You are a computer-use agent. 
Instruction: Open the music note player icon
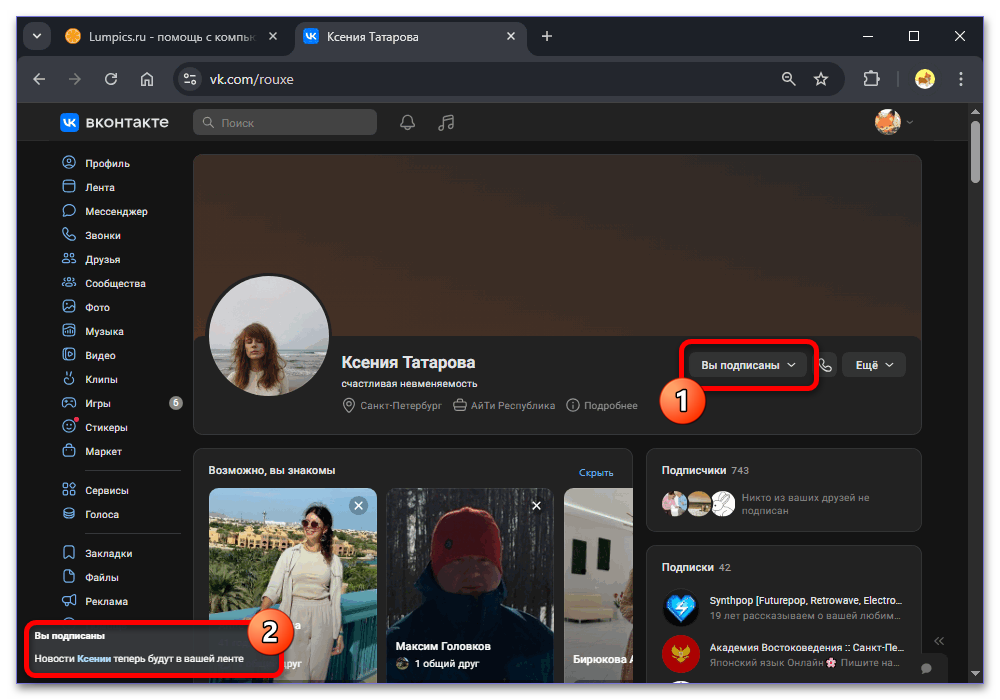(446, 122)
